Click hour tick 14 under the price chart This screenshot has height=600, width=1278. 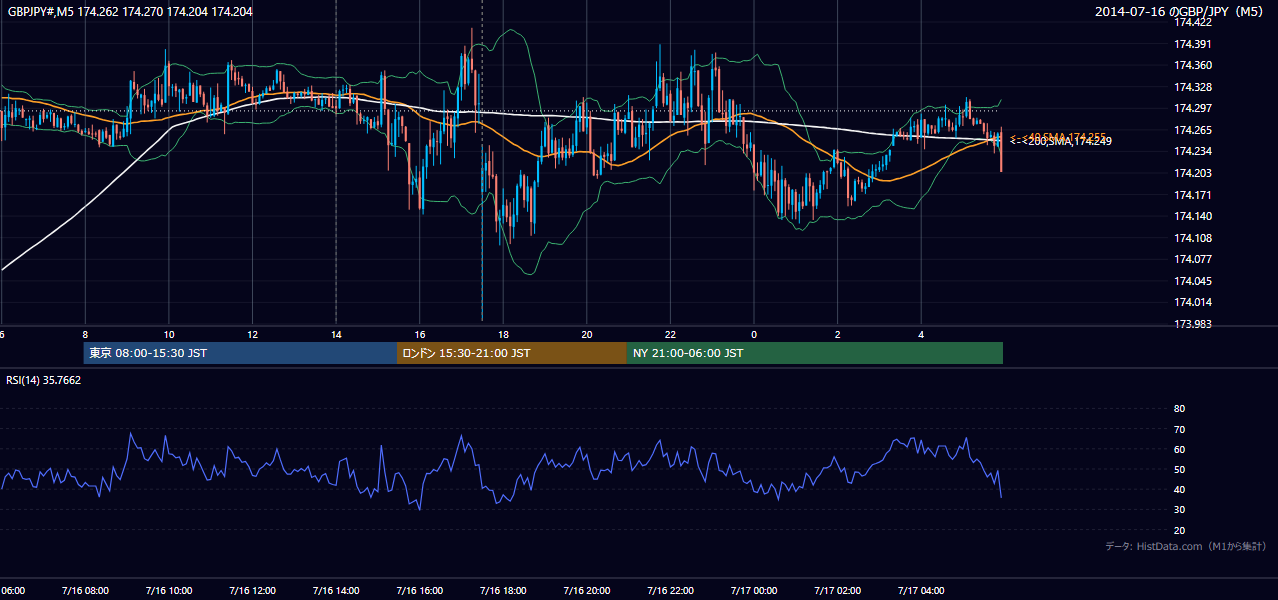click(336, 335)
